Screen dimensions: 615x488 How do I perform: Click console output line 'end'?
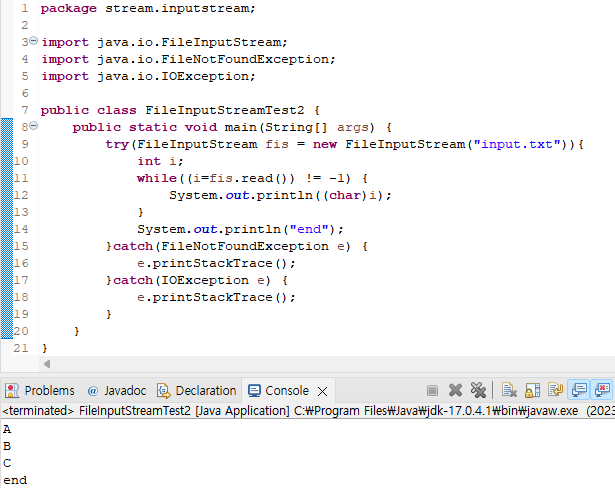(x=15, y=480)
